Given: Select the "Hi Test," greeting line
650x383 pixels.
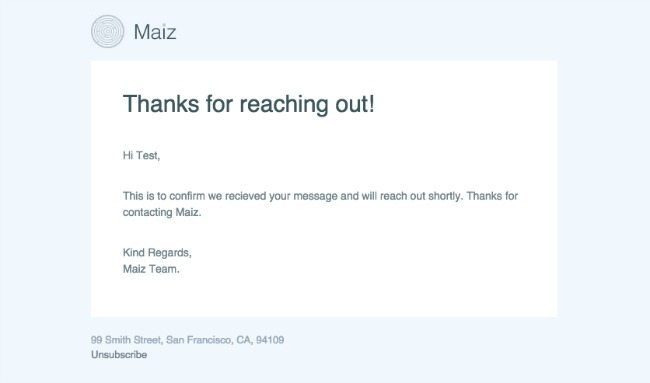Looking at the screenshot, I should (141, 155).
